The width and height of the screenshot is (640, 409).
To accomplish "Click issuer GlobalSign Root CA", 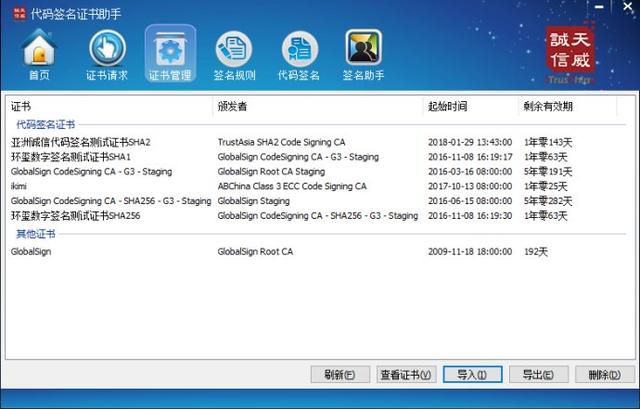I will point(255,251).
